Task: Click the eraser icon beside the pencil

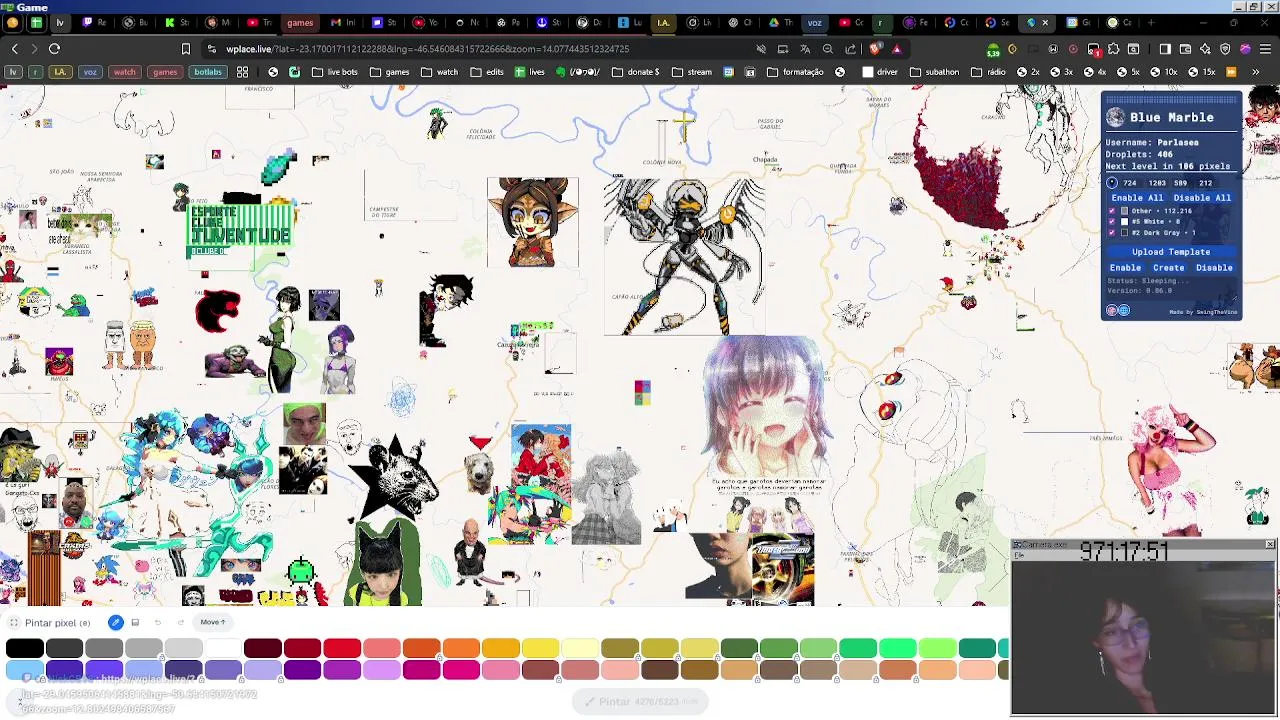Action: (135, 623)
